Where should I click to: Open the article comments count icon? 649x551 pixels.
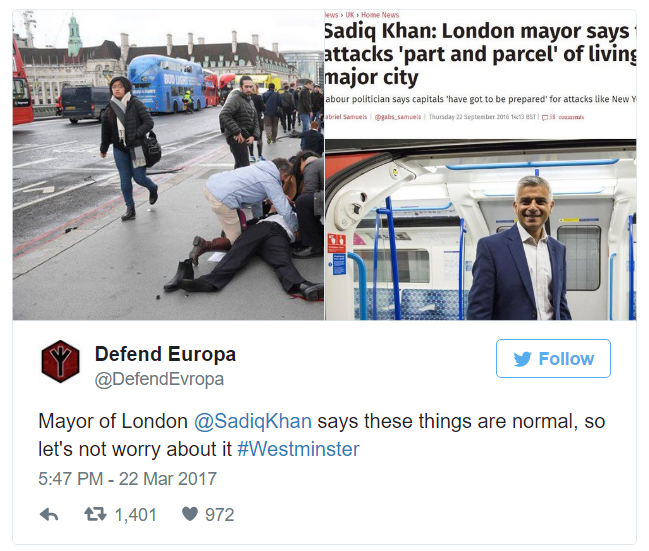(545, 117)
